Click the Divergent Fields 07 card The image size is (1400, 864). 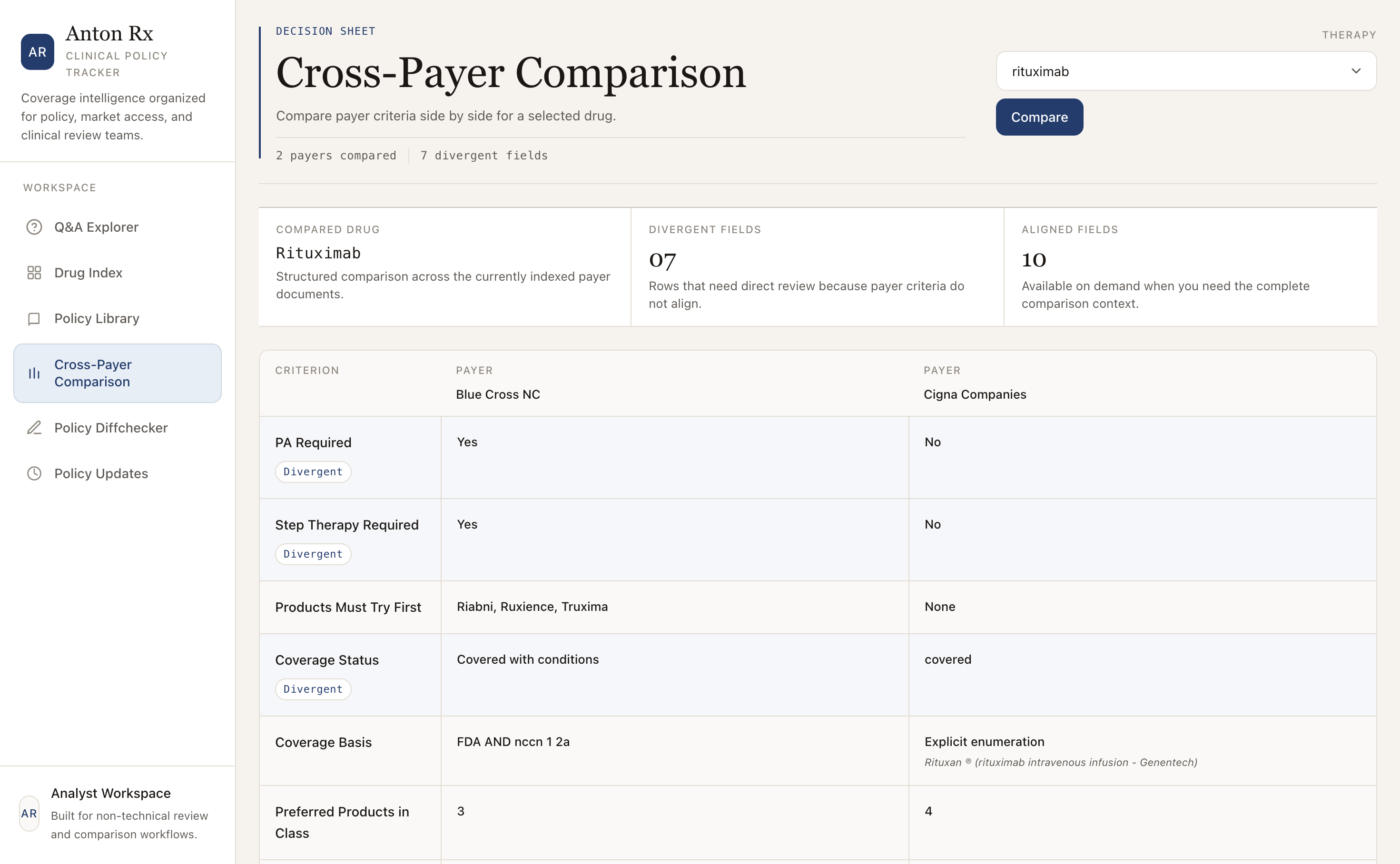[x=817, y=267]
